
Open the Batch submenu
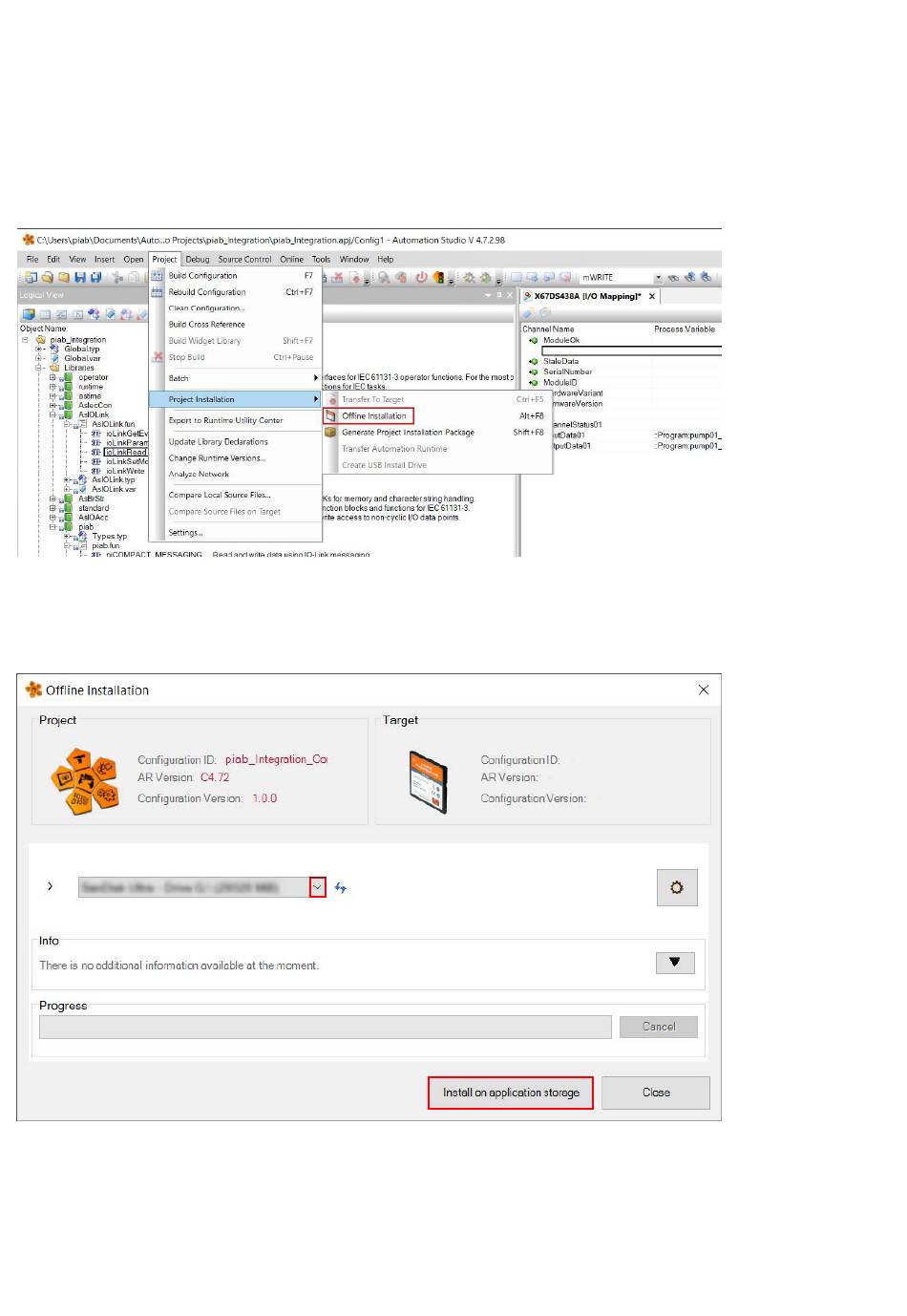coord(235,378)
